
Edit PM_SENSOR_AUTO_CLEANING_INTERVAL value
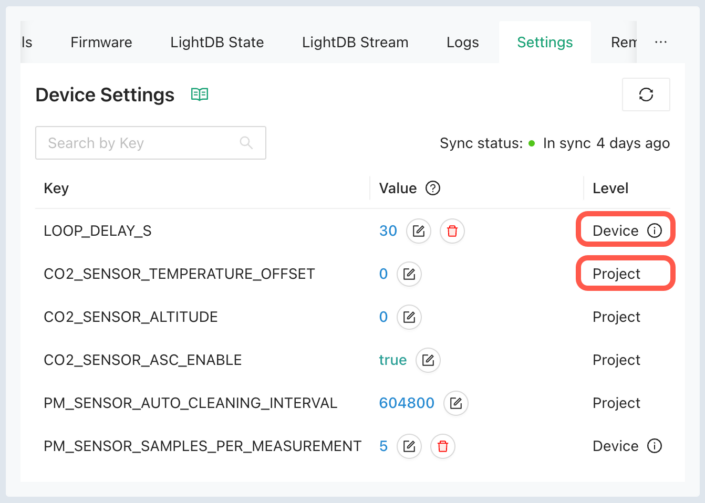point(456,403)
